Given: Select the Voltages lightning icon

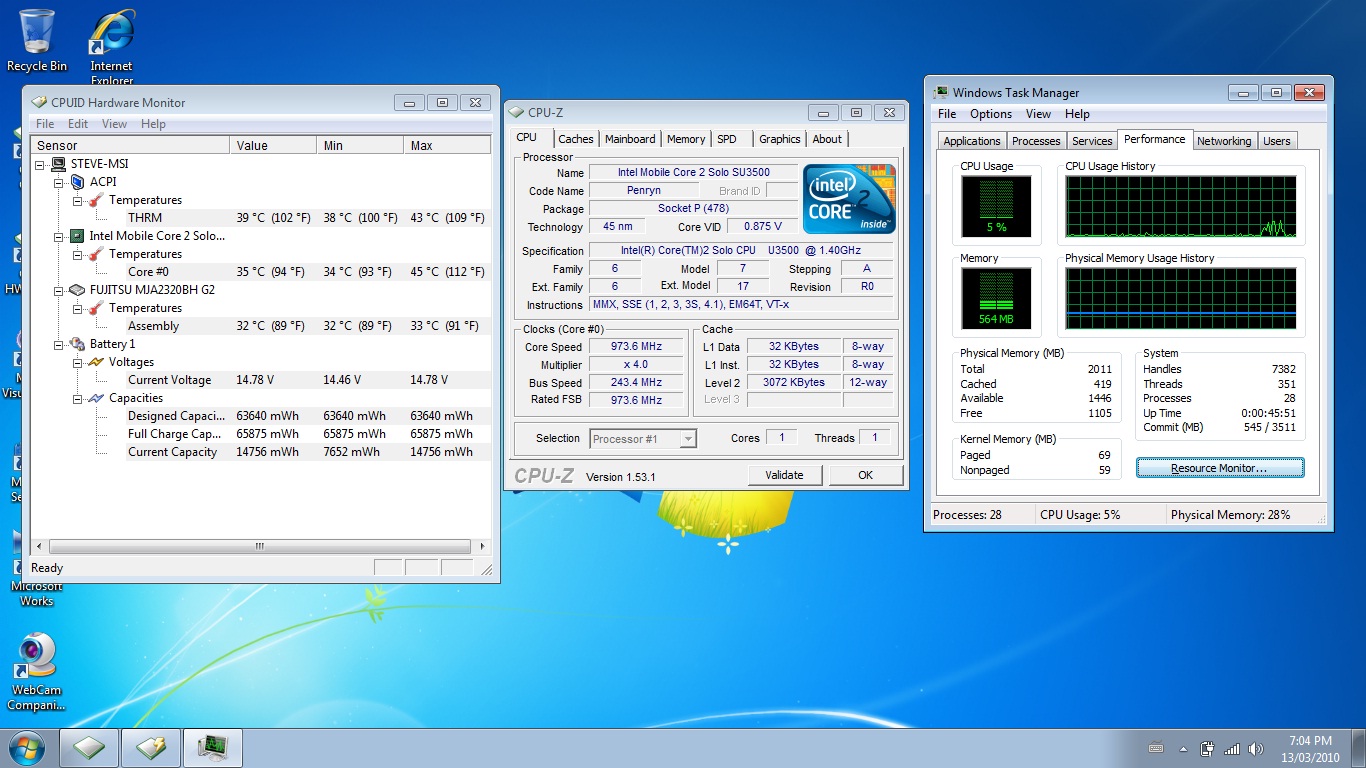Looking at the screenshot, I should [96, 362].
